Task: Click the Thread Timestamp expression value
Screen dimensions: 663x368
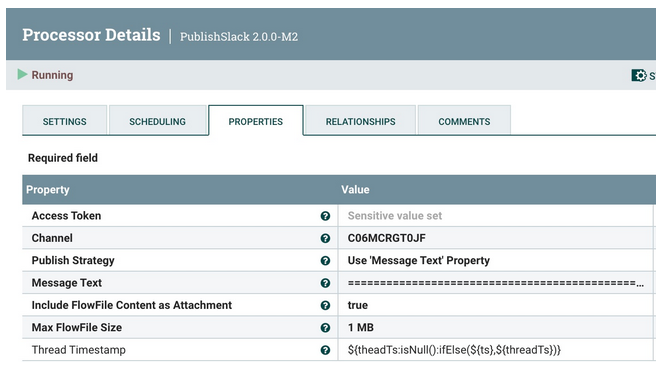Action: [454, 350]
